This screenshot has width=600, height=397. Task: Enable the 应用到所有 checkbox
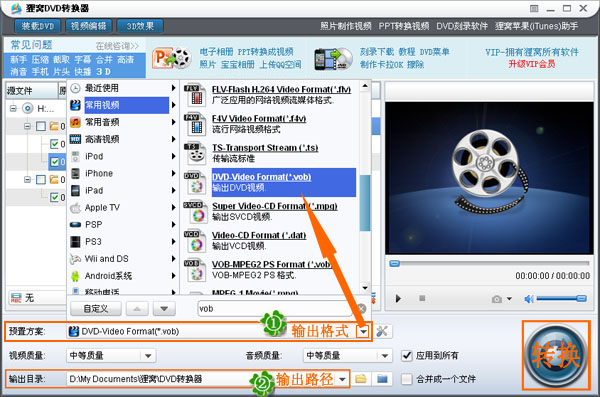point(407,356)
